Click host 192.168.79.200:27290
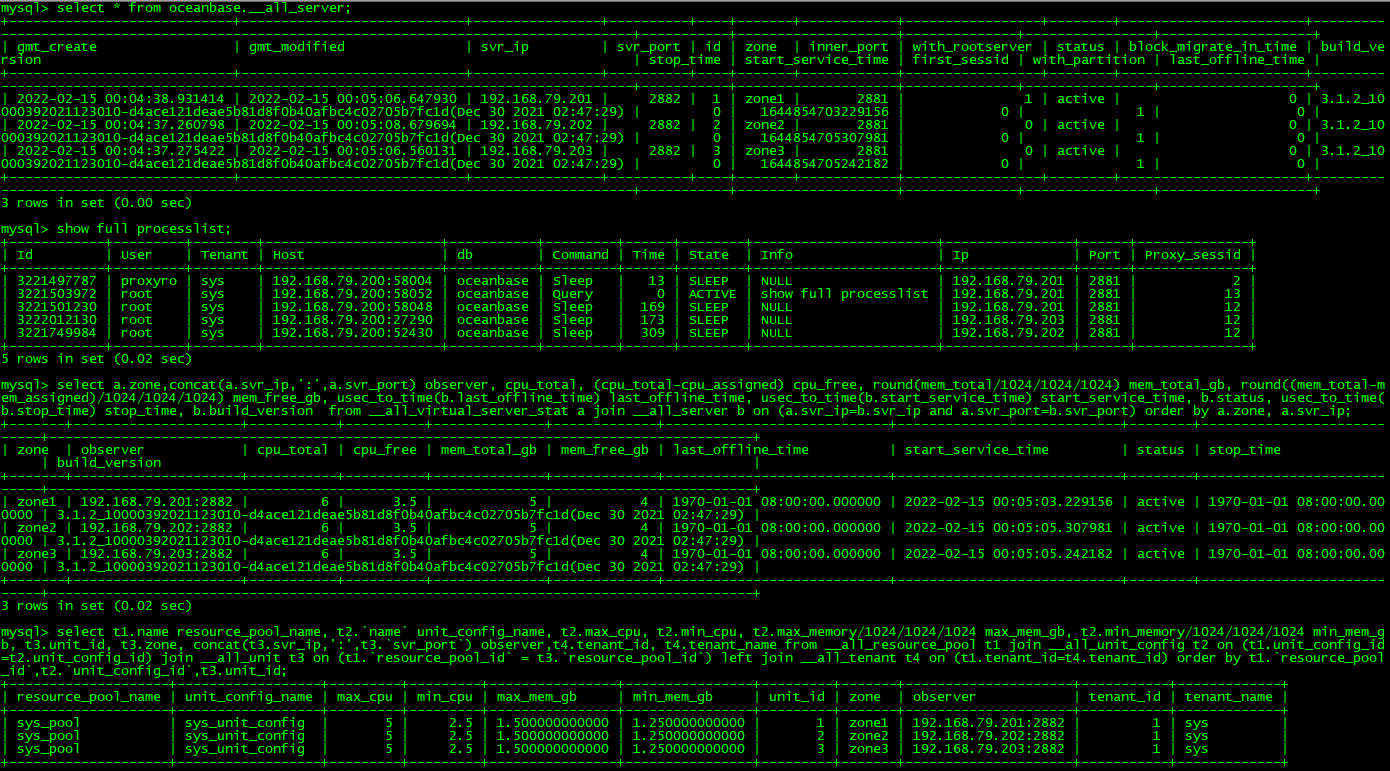Image resolution: width=1390 pixels, height=771 pixels. click(x=353, y=320)
